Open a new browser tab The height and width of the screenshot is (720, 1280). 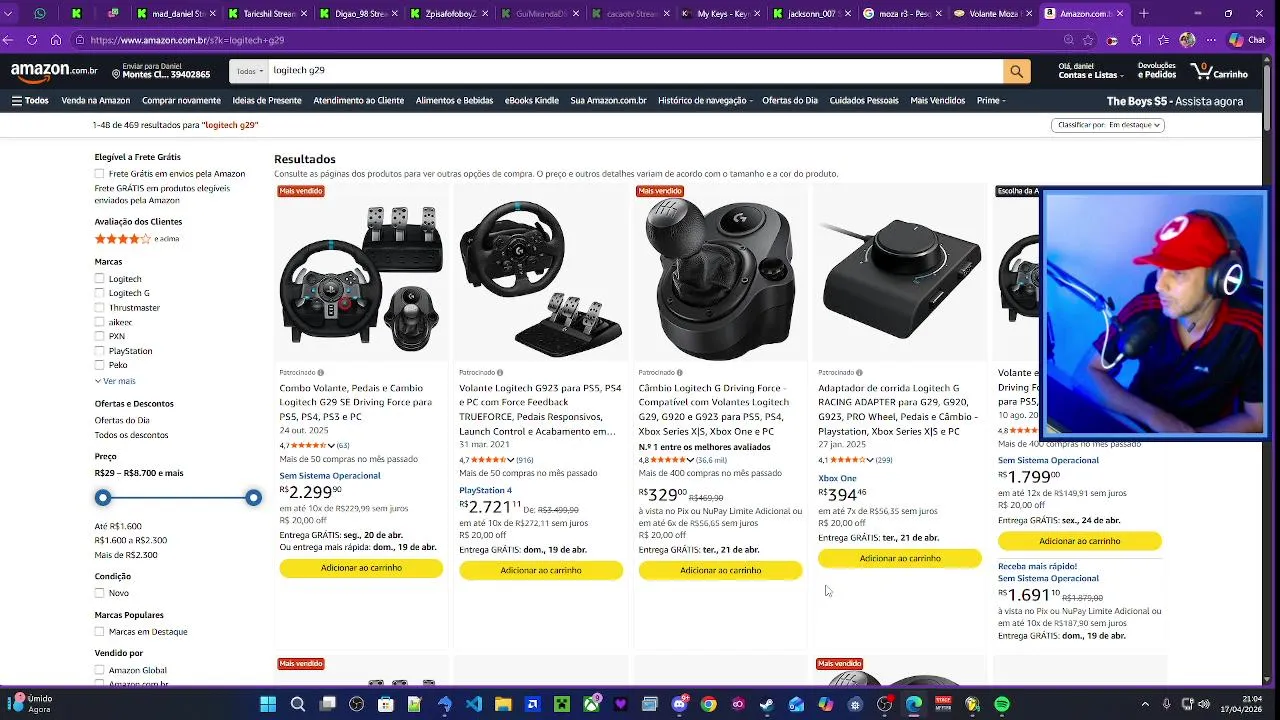[1144, 14]
